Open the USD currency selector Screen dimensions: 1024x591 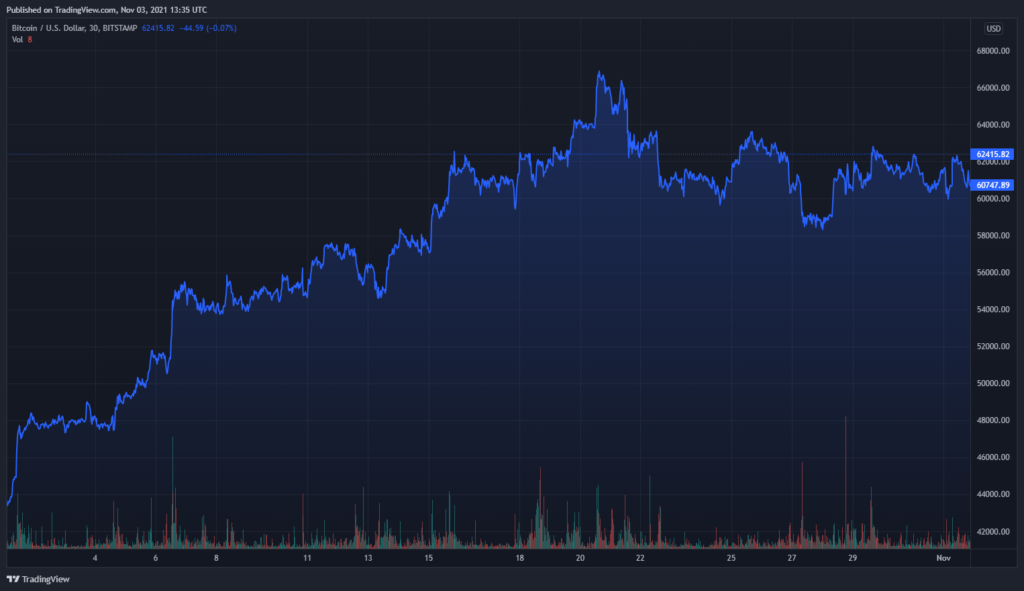click(x=993, y=29)
